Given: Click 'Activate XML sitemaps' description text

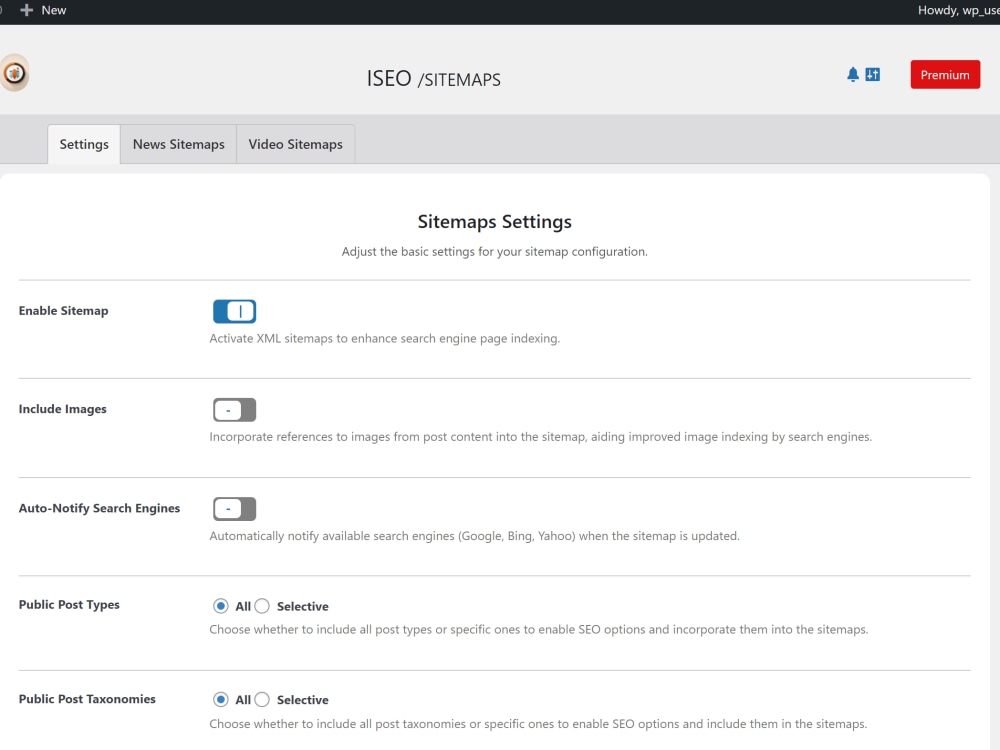Looking at the screenshot, I should 385,339.
